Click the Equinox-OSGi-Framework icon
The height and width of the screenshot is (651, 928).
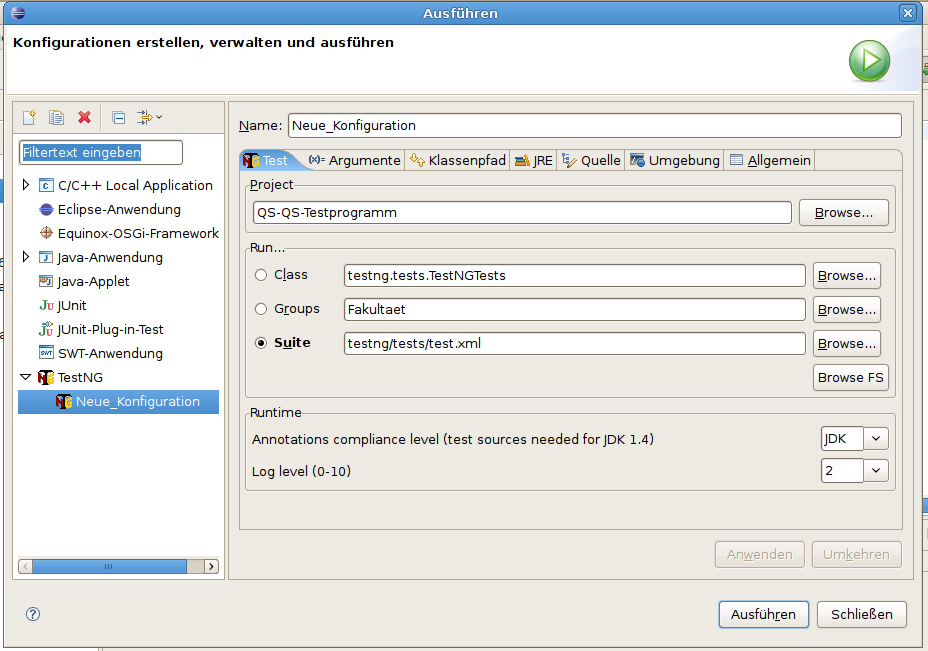pos(46,233)
